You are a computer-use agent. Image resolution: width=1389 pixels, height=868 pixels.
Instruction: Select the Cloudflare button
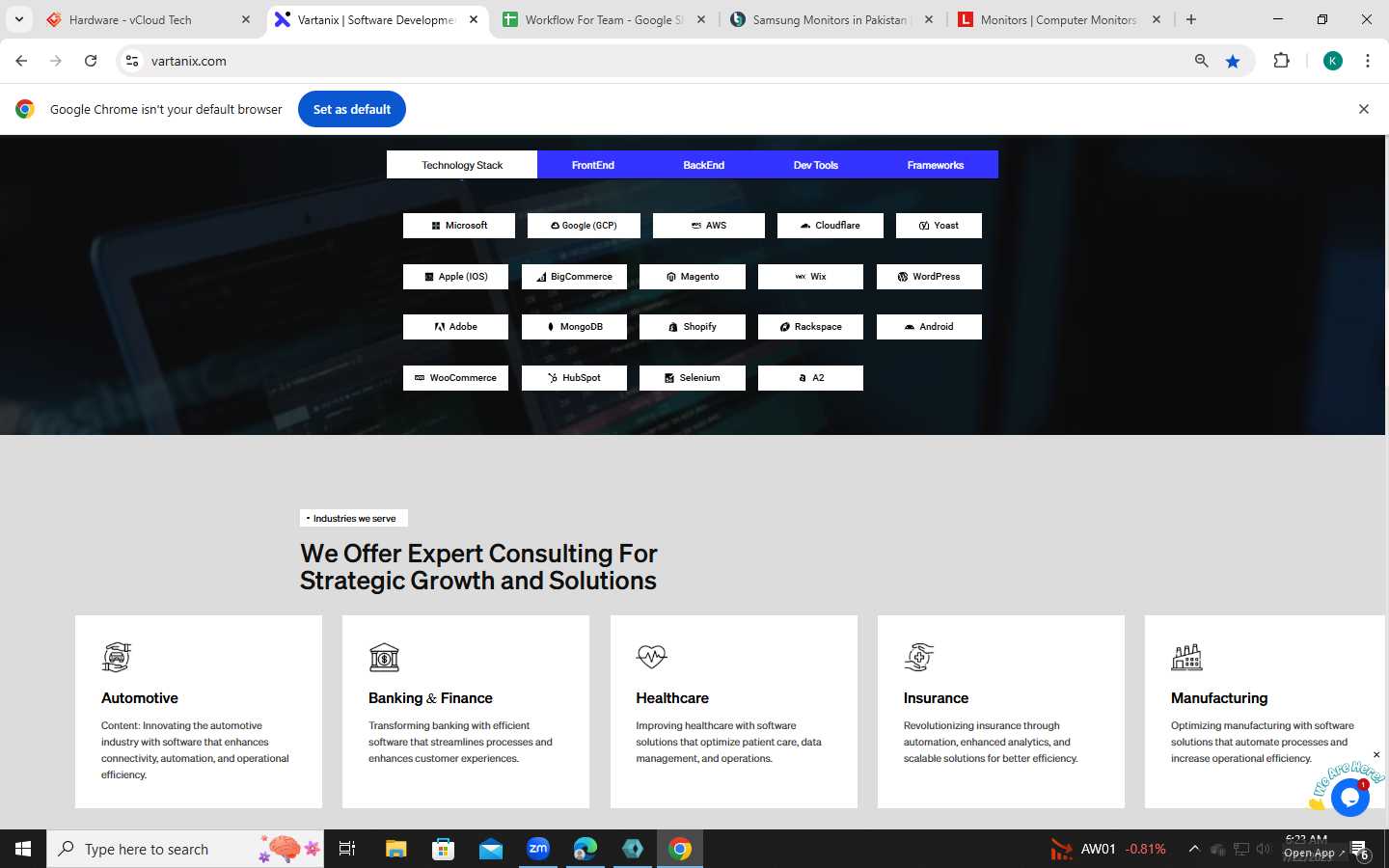coord(830,226)
